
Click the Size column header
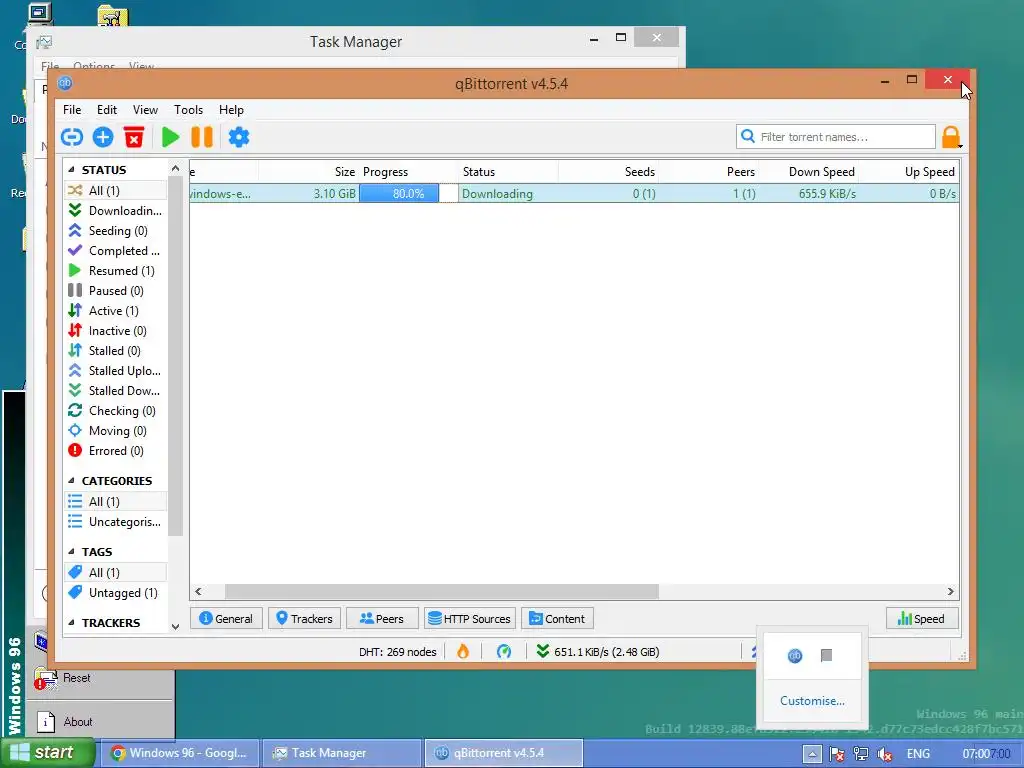tap(308, 172)
